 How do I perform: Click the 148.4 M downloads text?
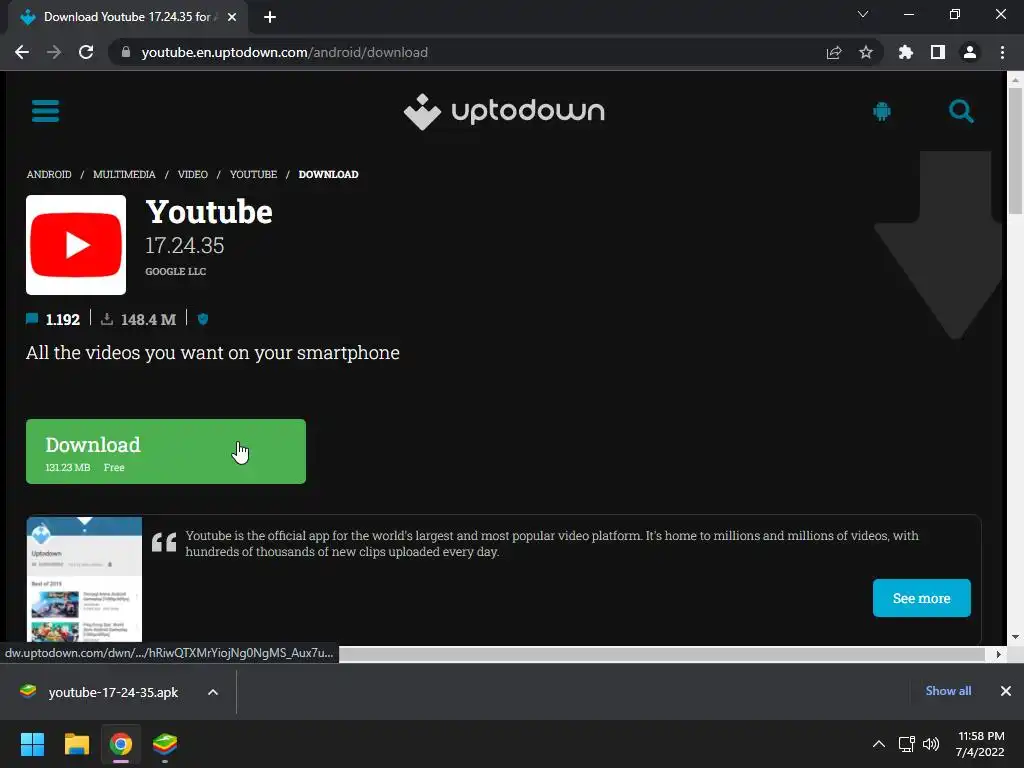[148, 319]
